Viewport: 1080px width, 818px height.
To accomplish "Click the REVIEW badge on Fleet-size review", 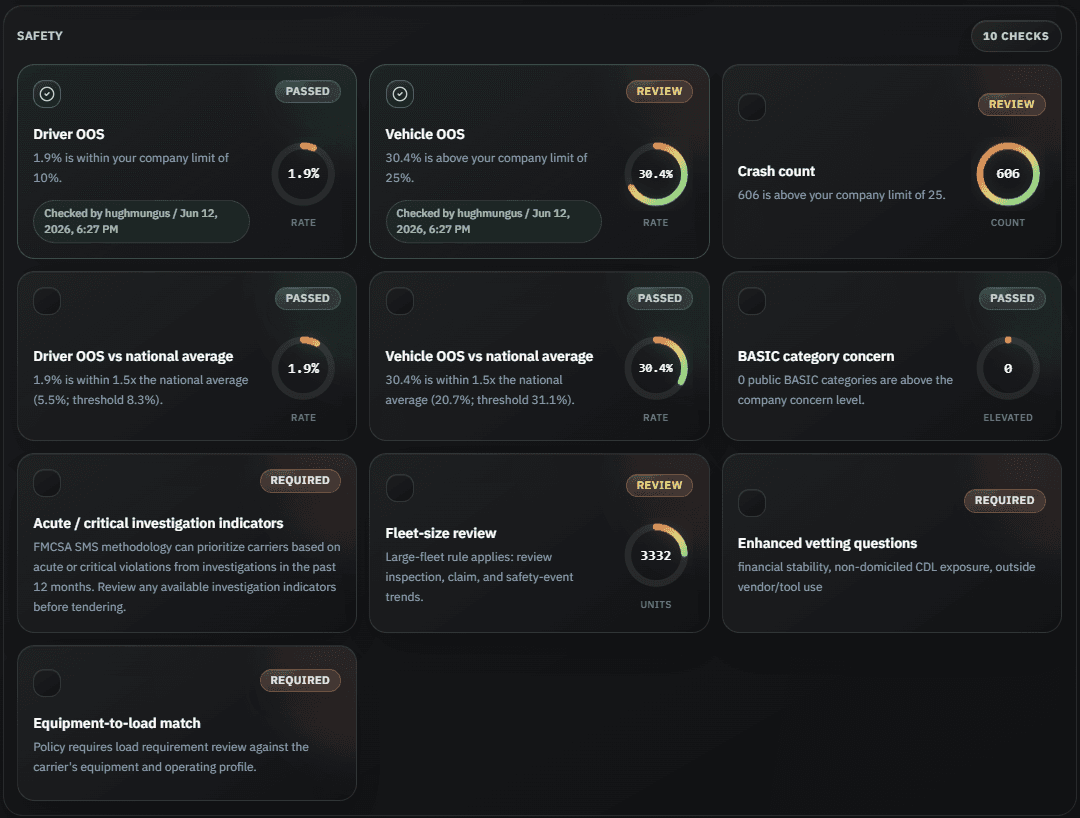I will tap(659, 485).
